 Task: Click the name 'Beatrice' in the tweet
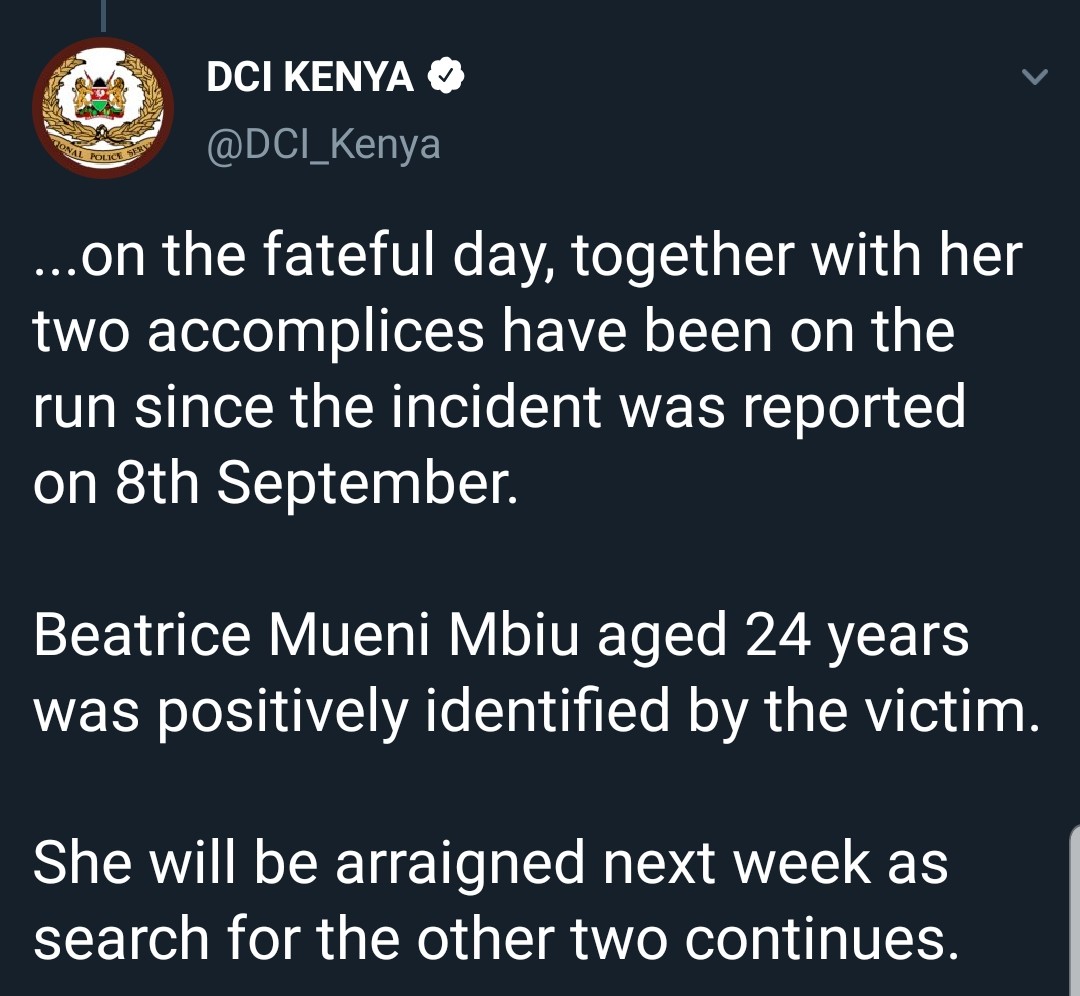[x=142, y=634]
